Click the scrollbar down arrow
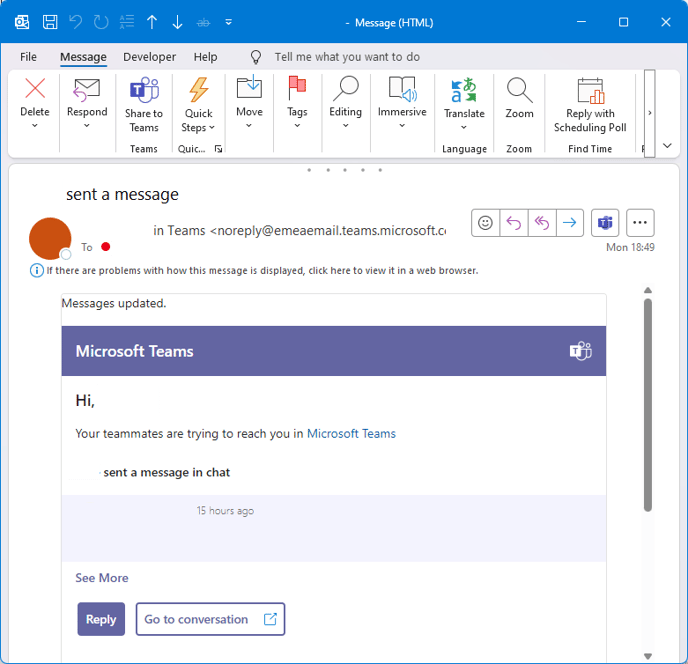The image size is (688, 664). click(648, 656)
